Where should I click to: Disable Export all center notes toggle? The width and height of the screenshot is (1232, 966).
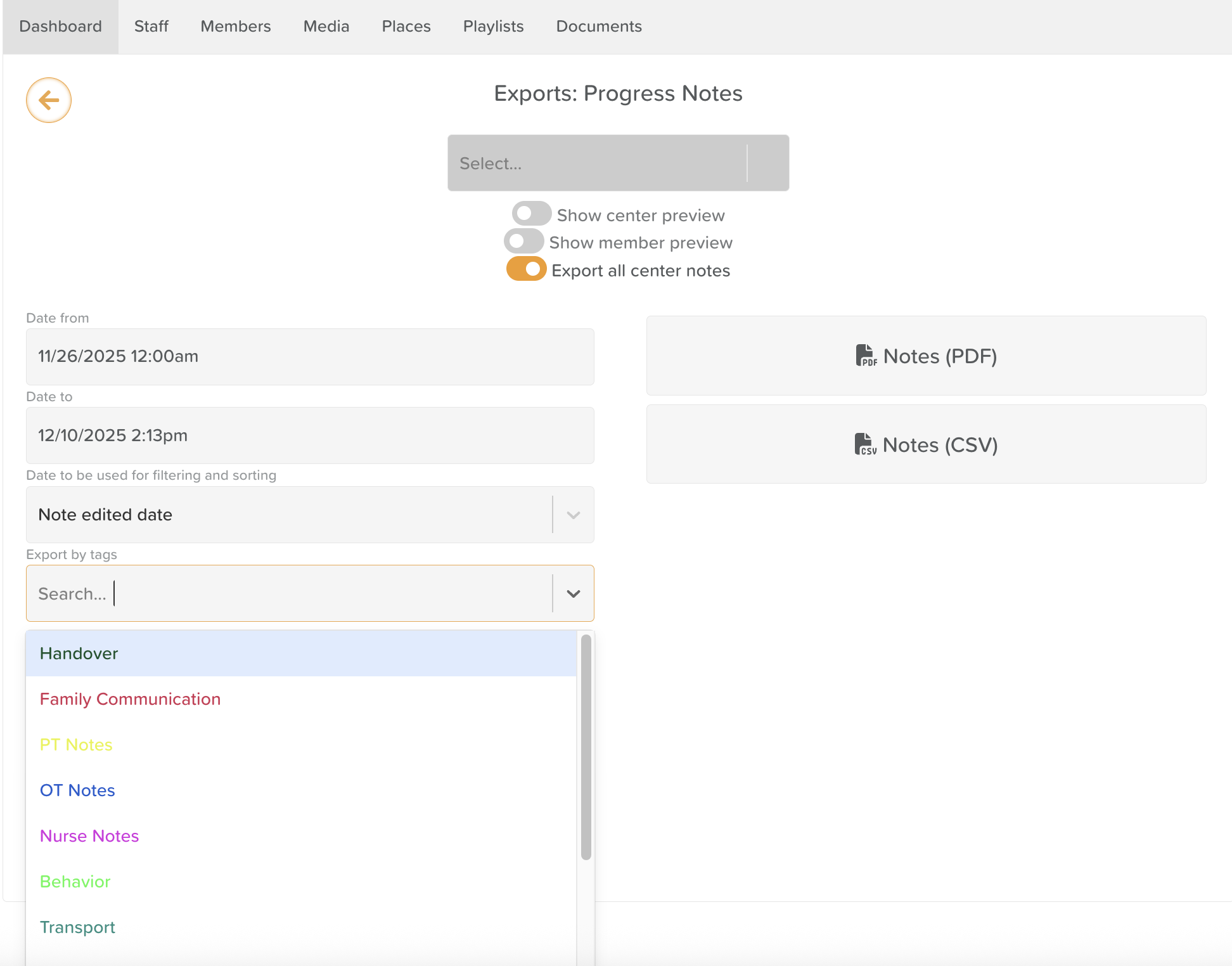click(x=526, y=269)
